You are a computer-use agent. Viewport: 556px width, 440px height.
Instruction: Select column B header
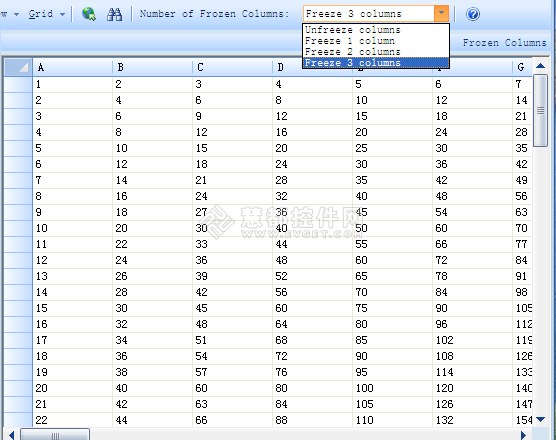pyautogui.click(x=152, y=67)
